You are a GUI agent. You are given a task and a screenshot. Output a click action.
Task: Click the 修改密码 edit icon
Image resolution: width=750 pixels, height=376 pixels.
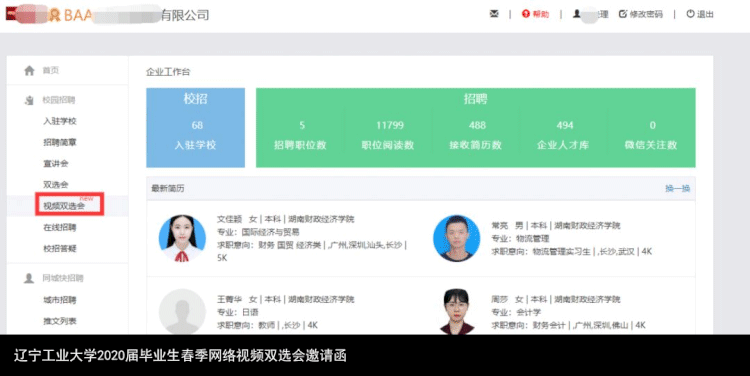pos(623,14)
